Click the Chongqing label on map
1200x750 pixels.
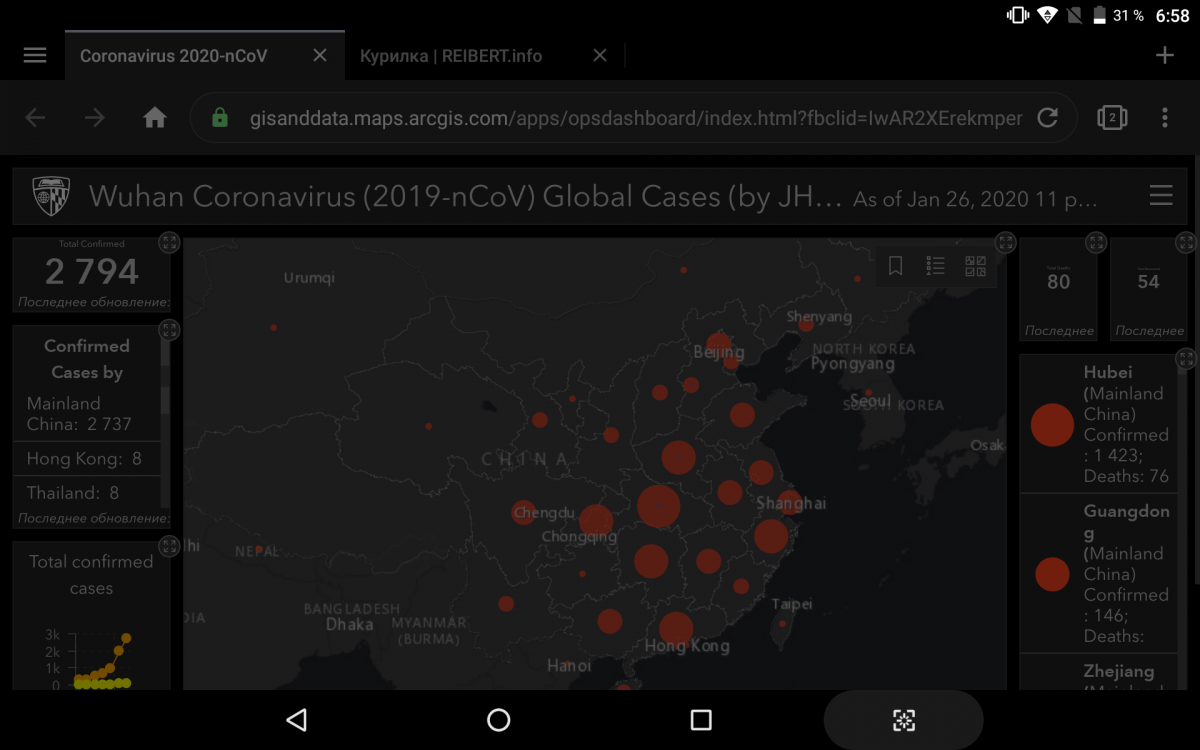(x=579, y=537)
